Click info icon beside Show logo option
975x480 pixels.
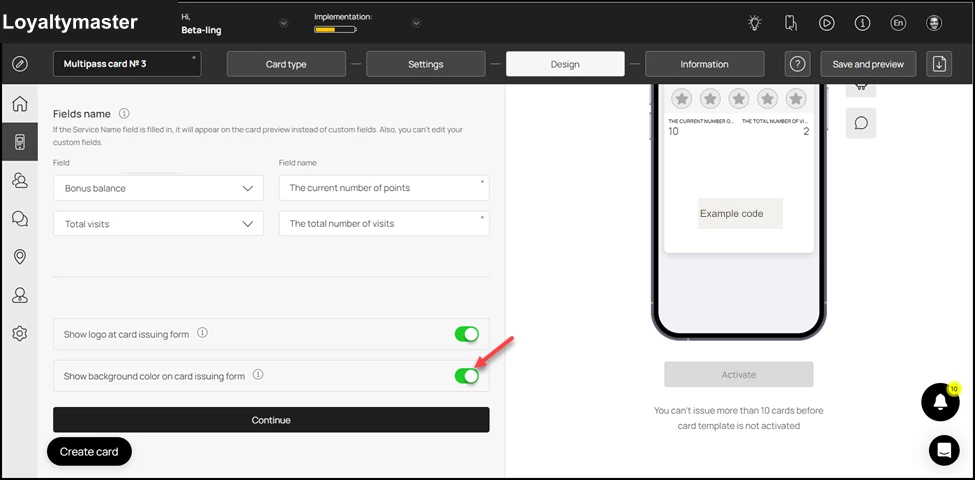click(202, 333)
